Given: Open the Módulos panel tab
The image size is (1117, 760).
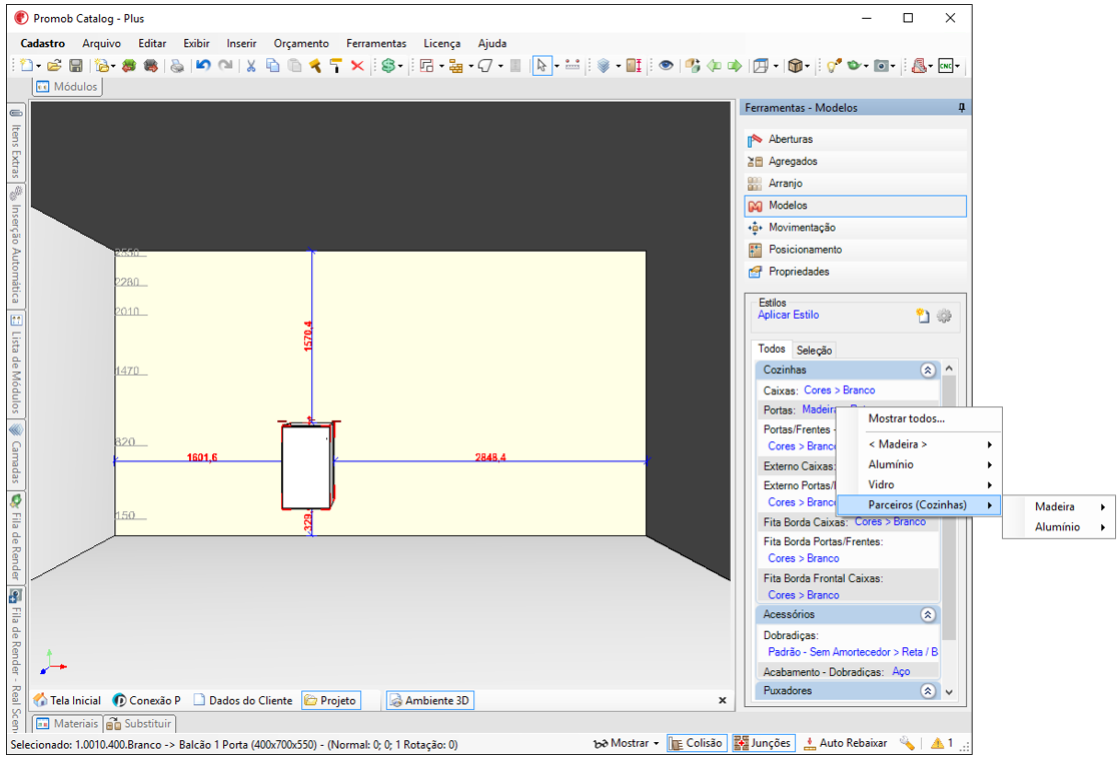Looking at the screenshot, I should (67, 87).
